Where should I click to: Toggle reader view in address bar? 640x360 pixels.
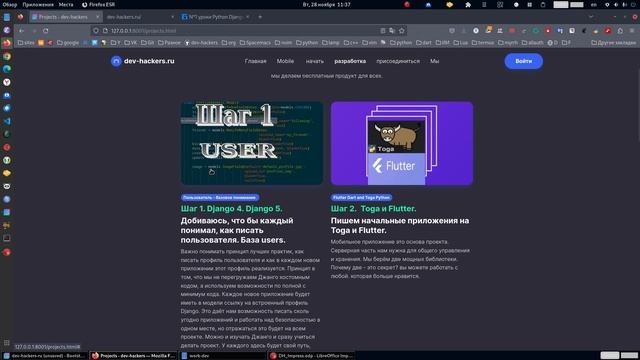pos(383,31)
